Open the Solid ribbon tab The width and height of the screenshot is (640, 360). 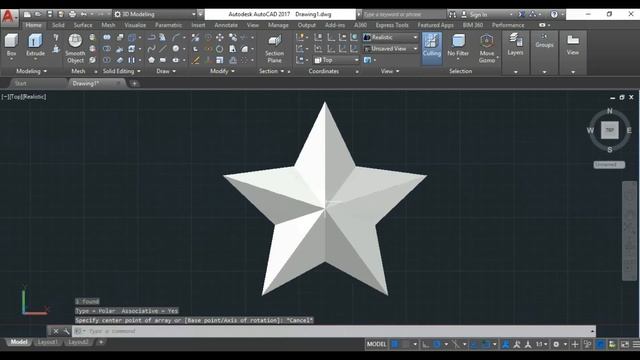point(58,25)
